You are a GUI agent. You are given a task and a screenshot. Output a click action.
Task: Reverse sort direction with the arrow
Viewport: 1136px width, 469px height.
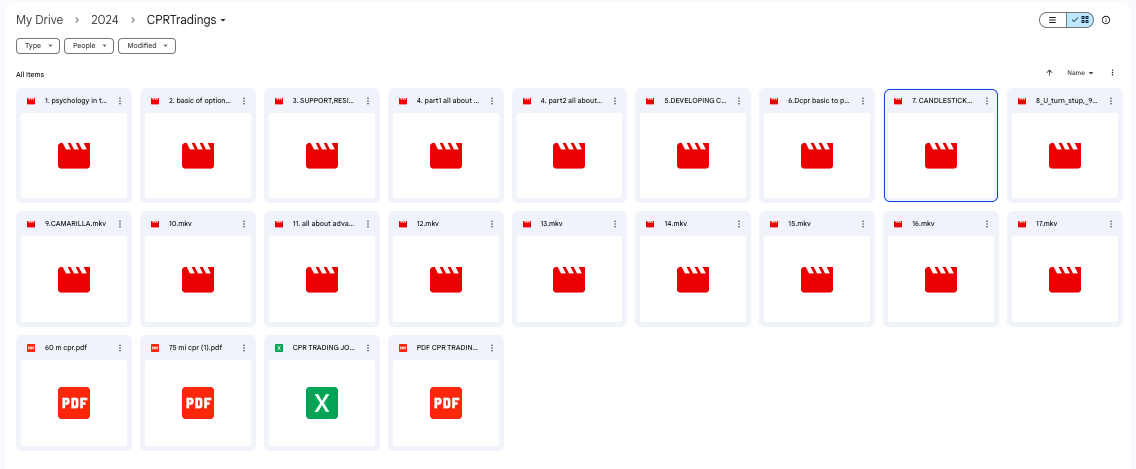pyautogui.click(x=1049, y=73)
